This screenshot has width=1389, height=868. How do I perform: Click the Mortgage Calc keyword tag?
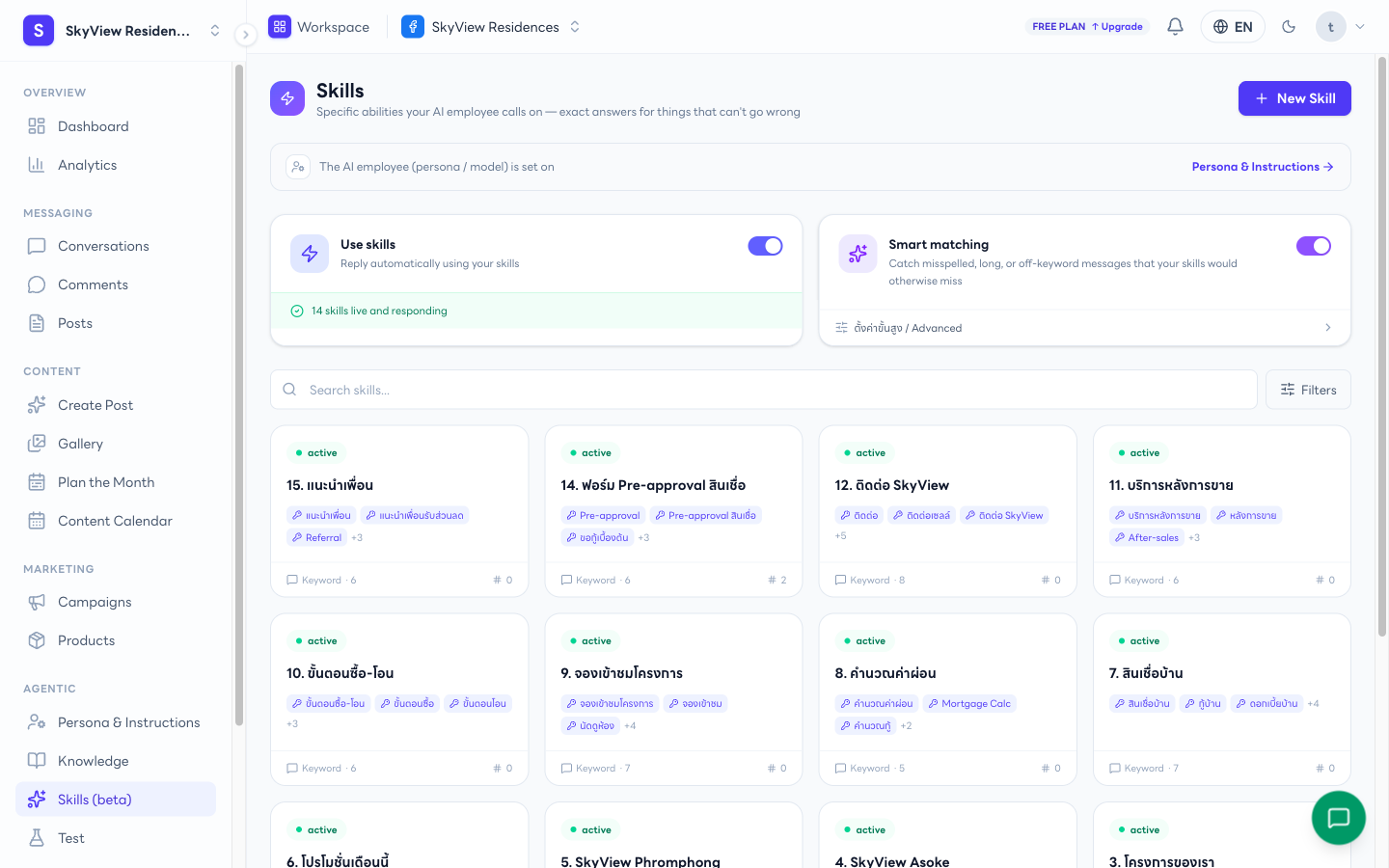coord(969,704)
